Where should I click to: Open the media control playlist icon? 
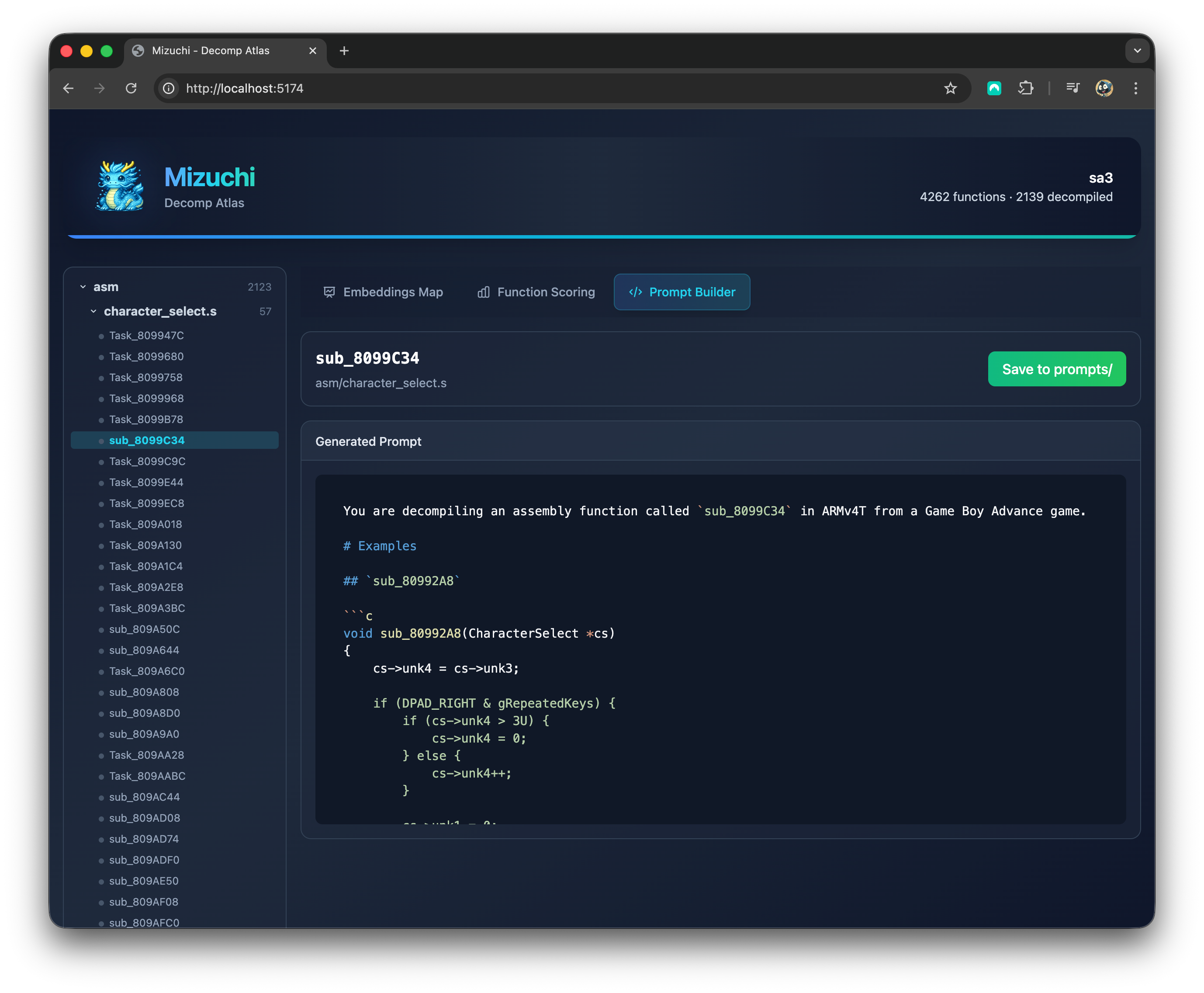click(1073, 88)
